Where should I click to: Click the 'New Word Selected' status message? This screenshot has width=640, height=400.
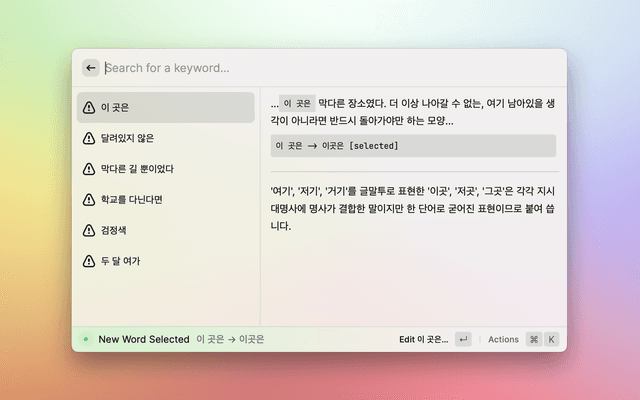143,339
